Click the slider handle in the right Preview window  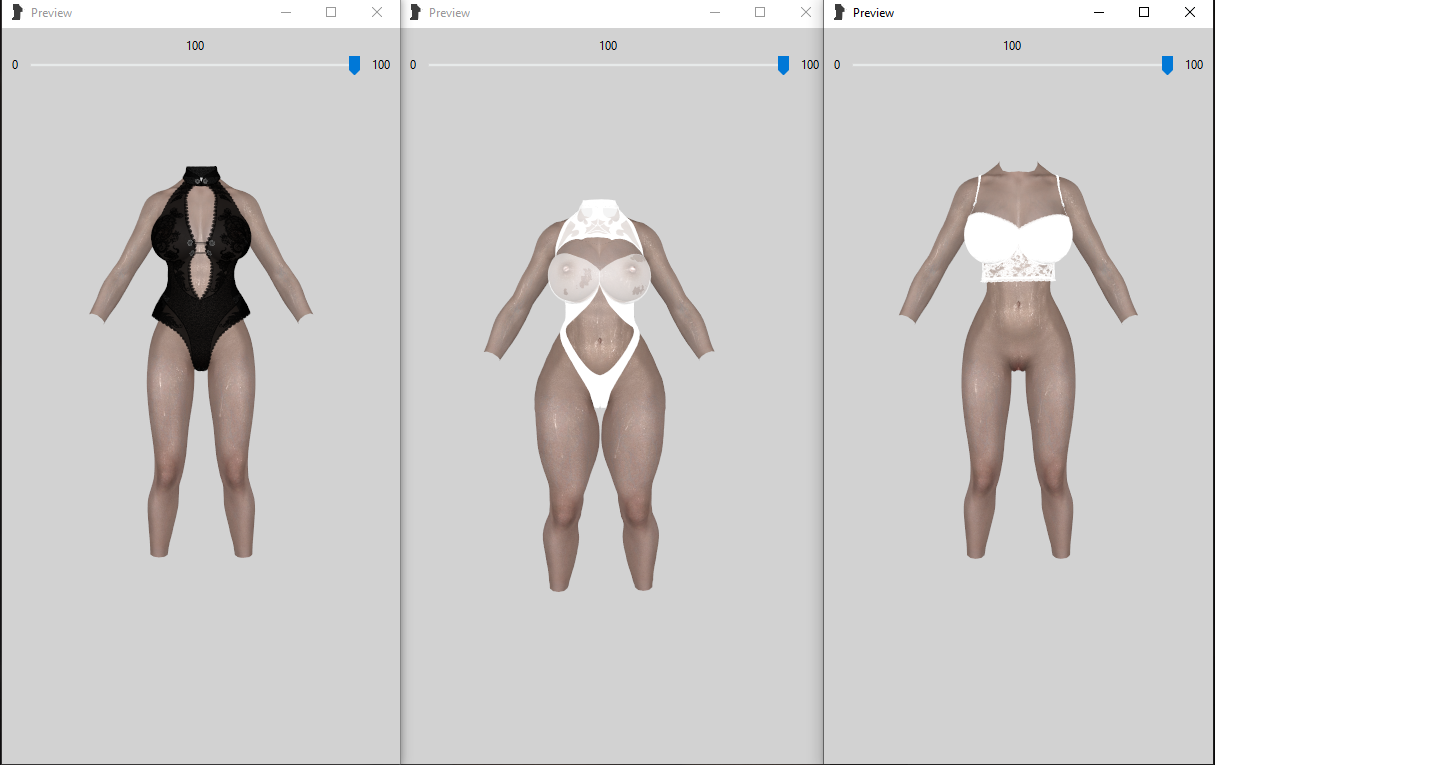tap(1167, 65)
